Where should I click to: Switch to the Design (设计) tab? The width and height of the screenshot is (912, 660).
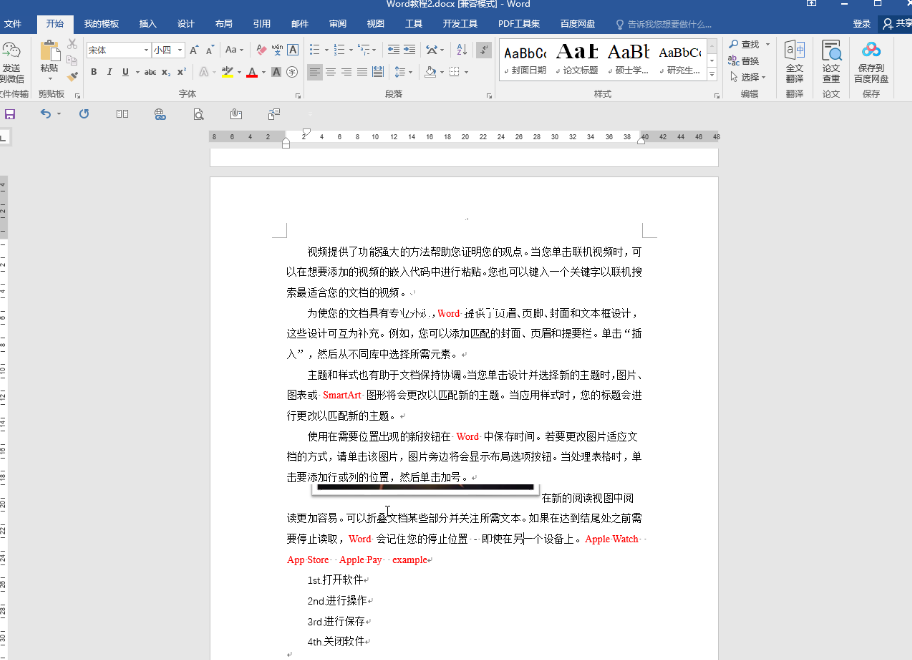186,24
